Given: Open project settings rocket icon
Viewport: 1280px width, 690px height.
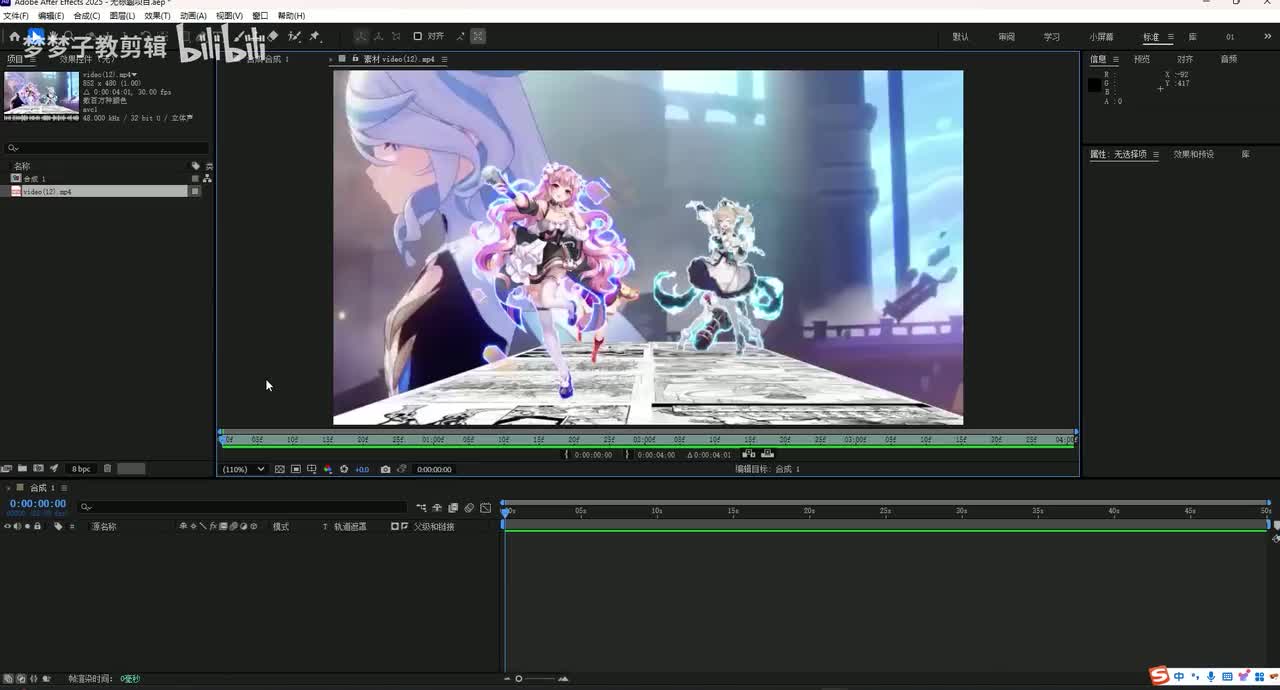Looking at the screenshot, I should 54,468.
